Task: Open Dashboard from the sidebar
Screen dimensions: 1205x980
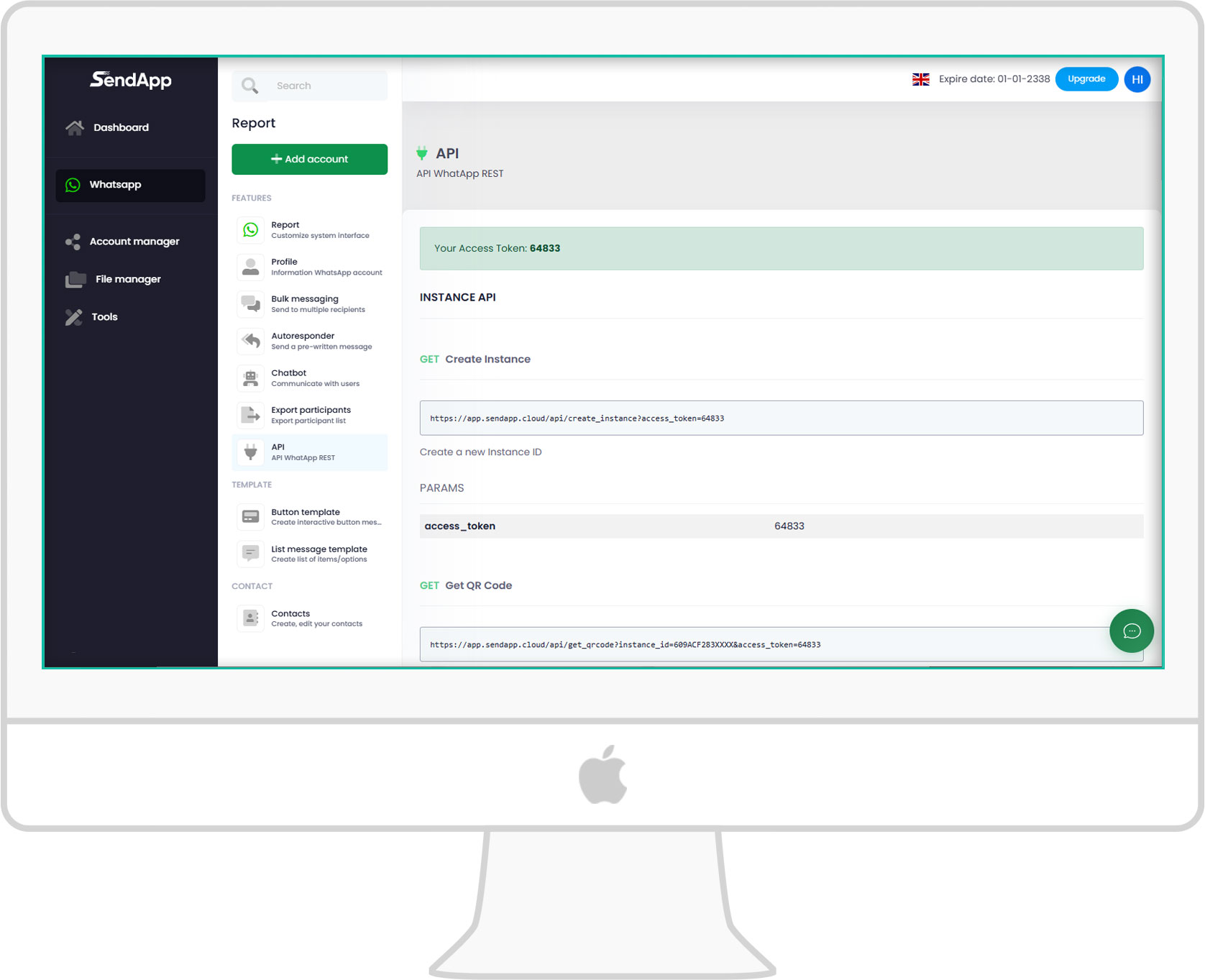Action: coord(121,127)
